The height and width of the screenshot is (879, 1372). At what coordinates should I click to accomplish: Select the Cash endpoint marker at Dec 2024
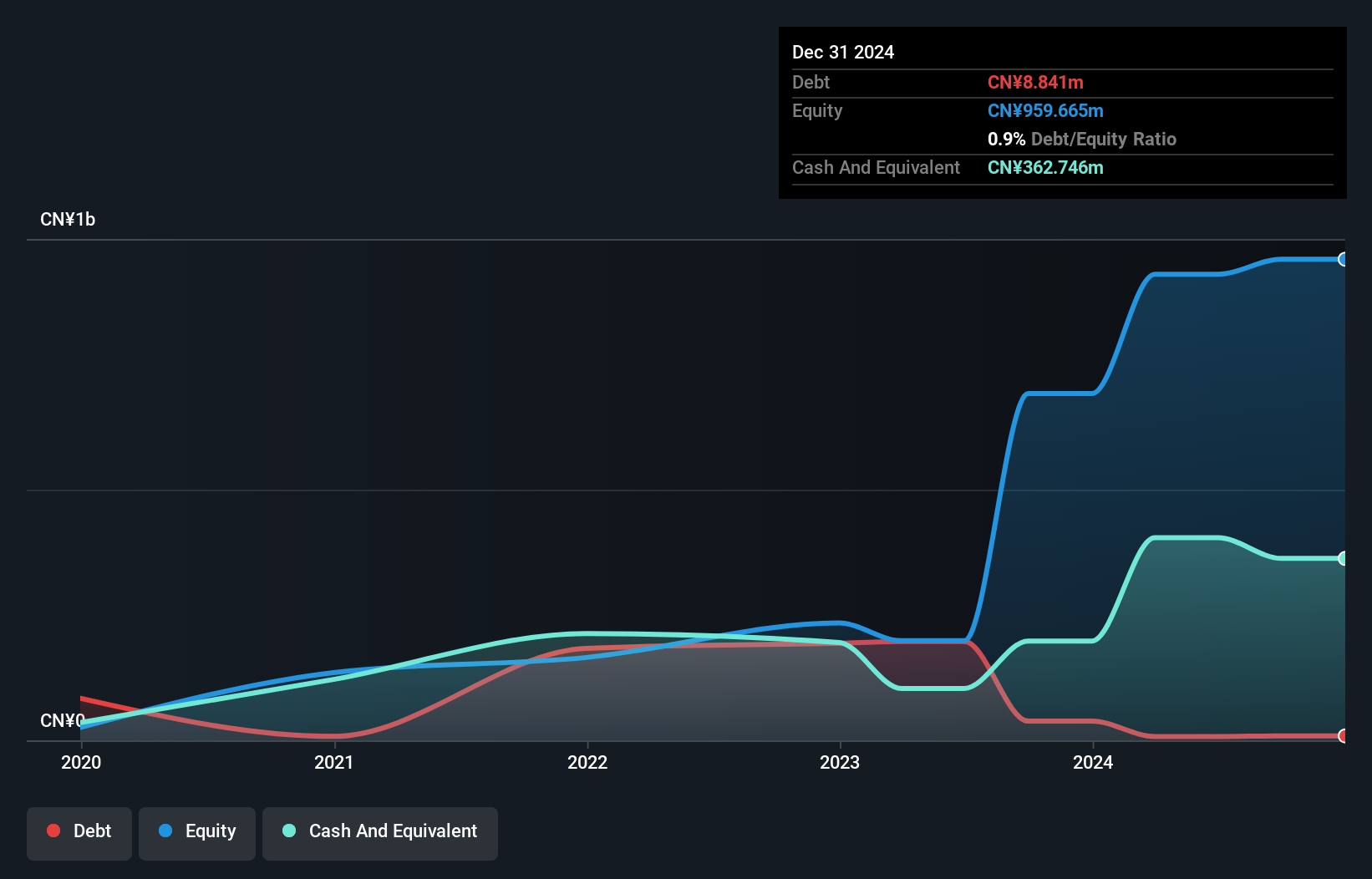[x=1344, y=558]
